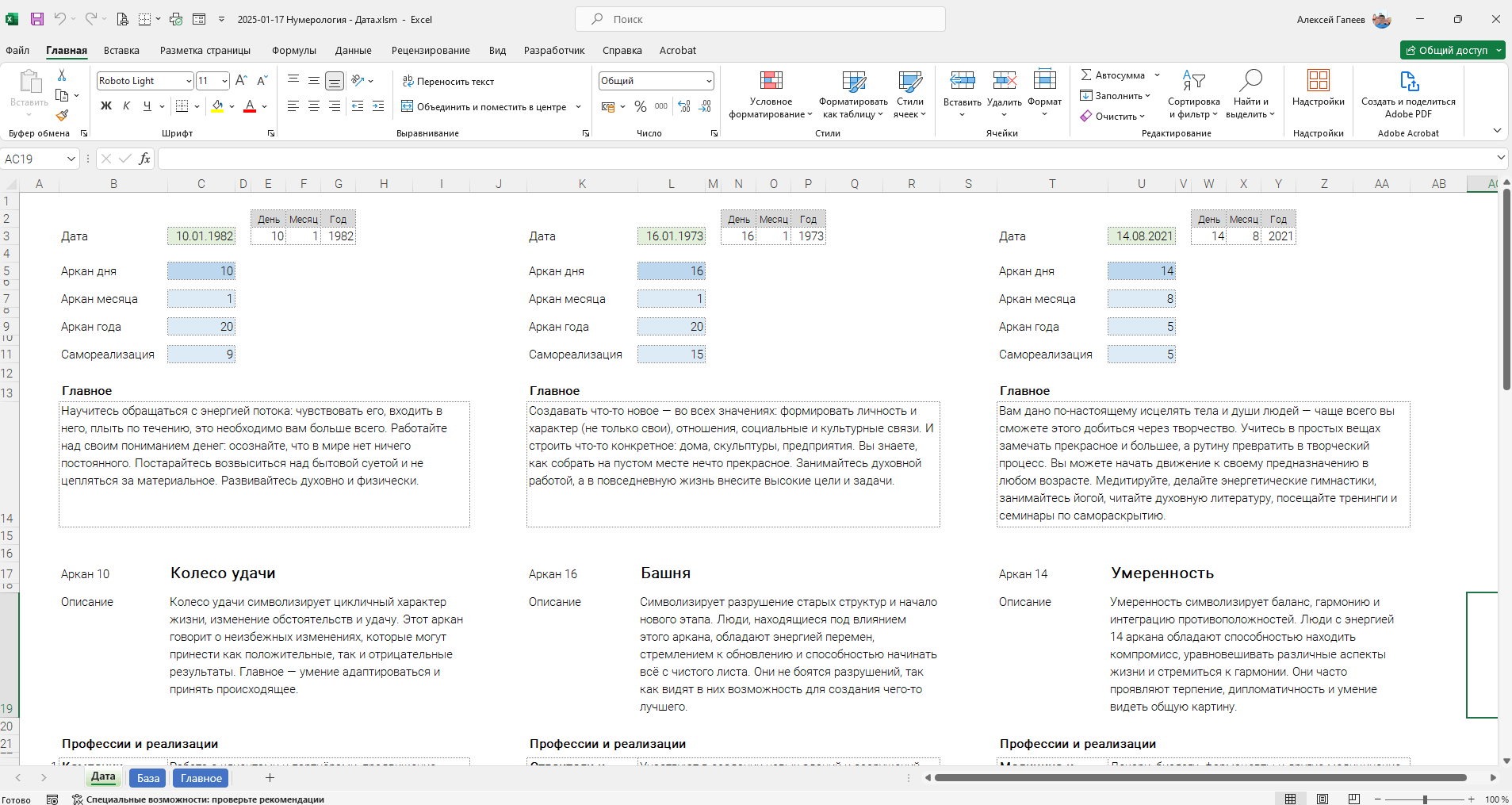Open Format as Table (Форматировать как таблицу)

tap(853, 95)
